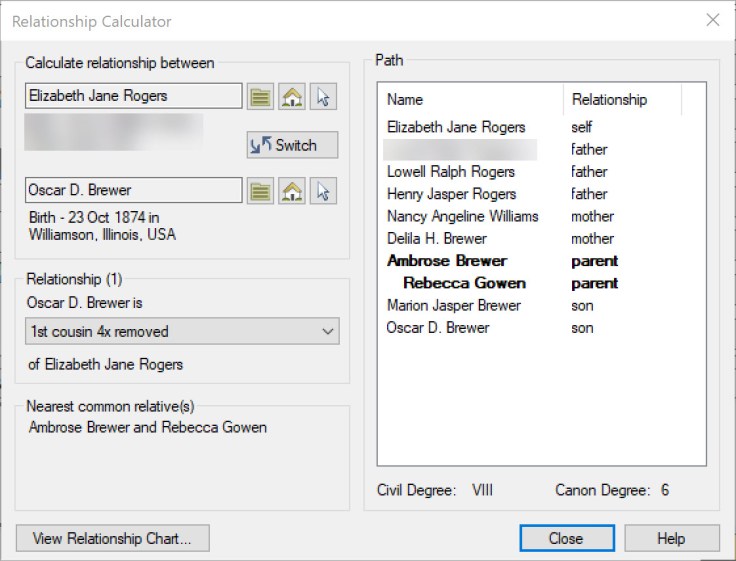Click the Relationship column header in Path list
736x561 pixels.
click(x=621, y=99)
